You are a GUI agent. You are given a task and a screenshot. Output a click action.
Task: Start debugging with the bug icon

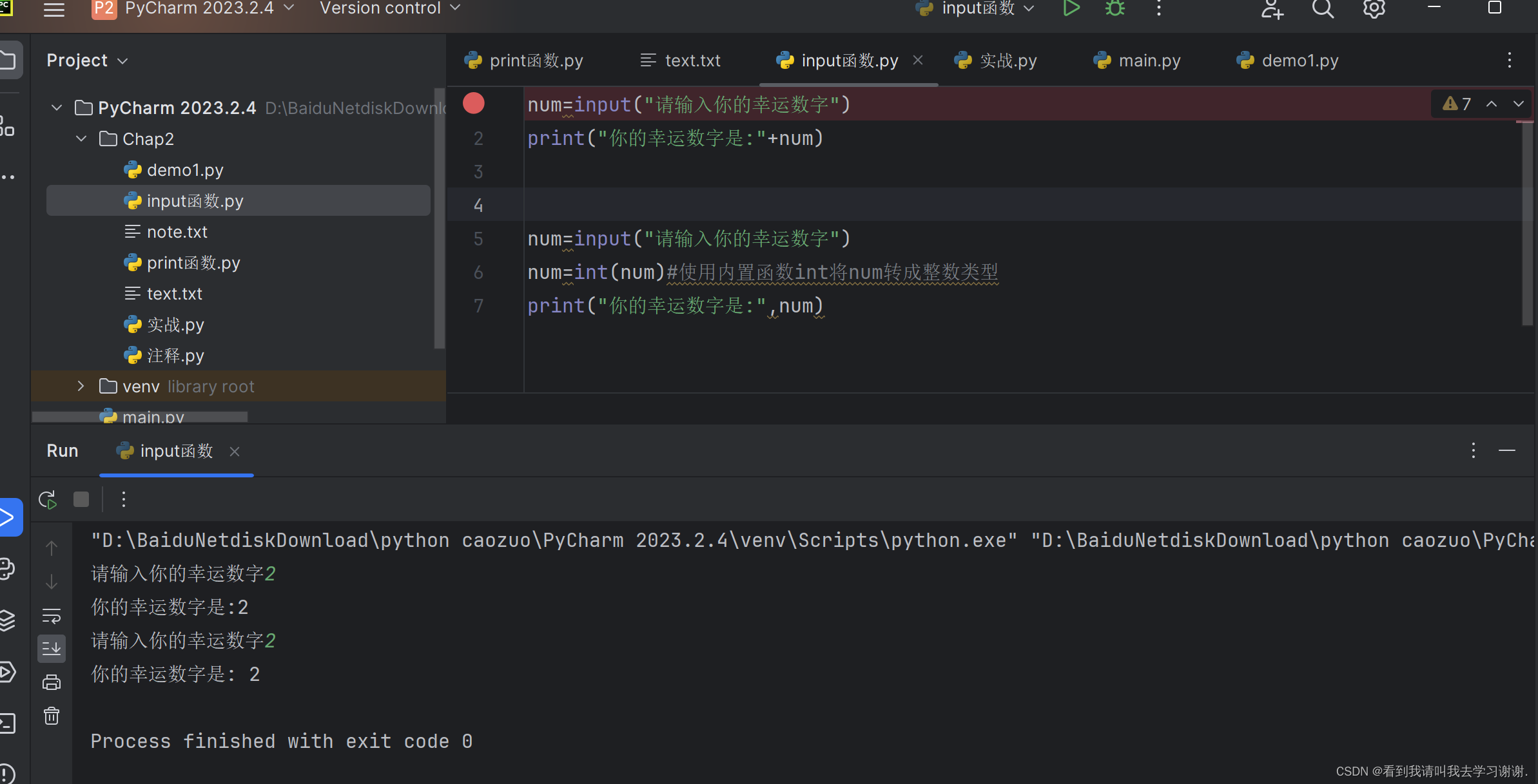pos(1115,8)
